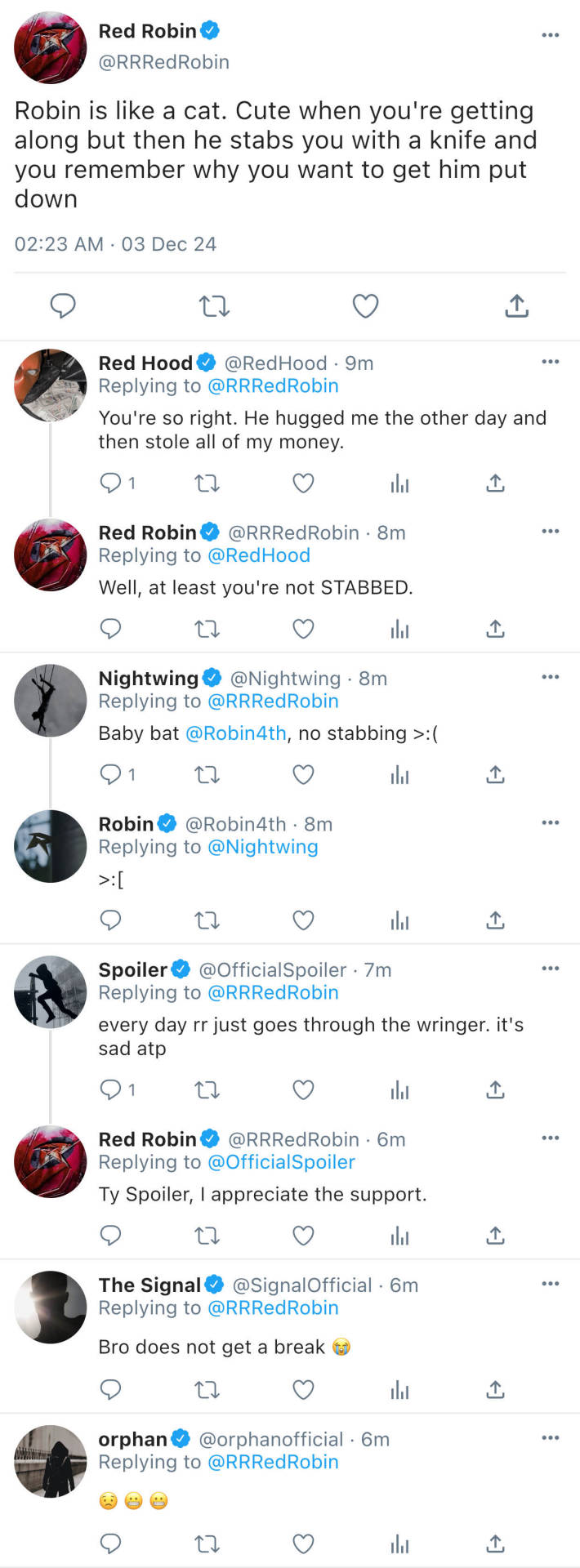This screenshot has width=580, height=1568.
Task: Open more options on orphan's reply
Action: coord(551,1437)
